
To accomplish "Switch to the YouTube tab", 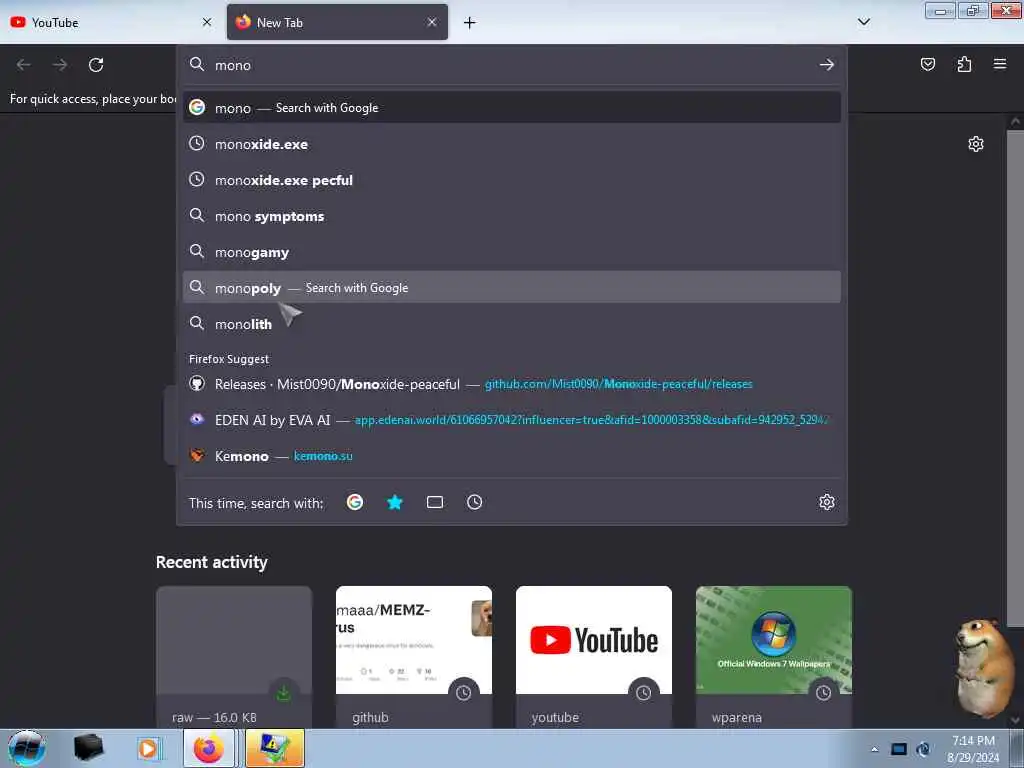I will 111,22.
